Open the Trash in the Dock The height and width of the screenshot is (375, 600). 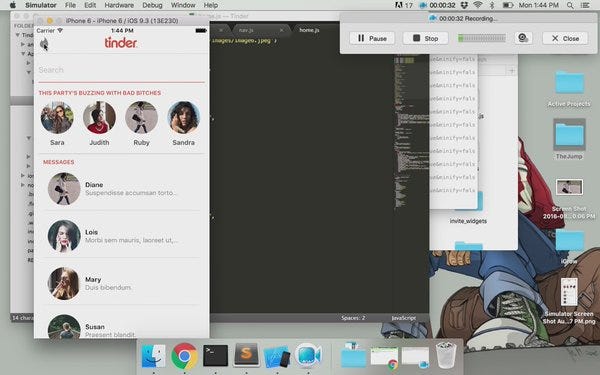click(446, 355)
